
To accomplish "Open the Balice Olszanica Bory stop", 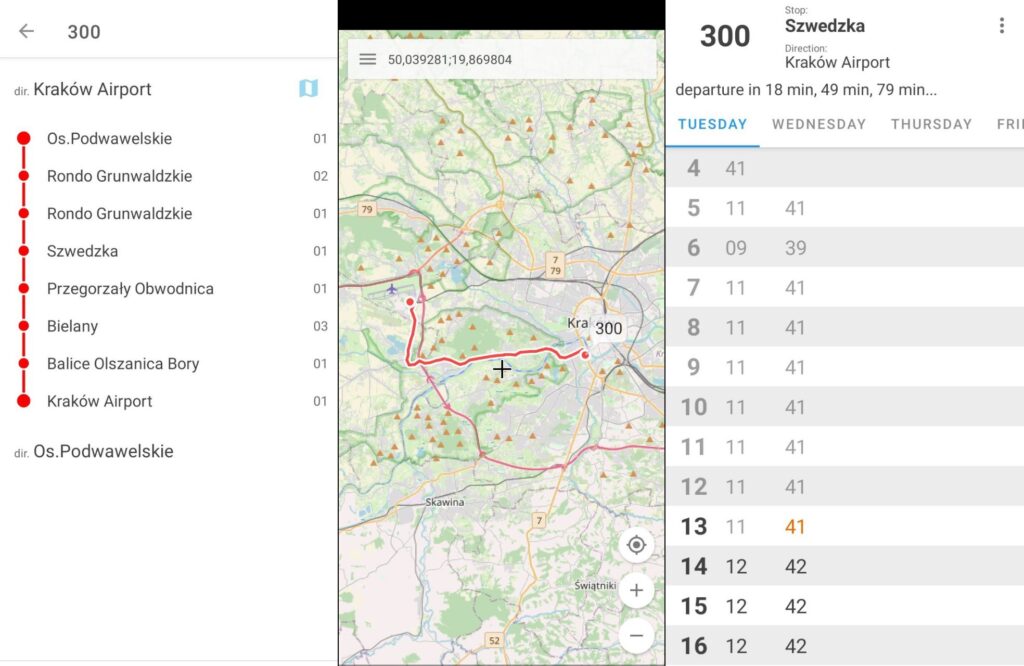I will pos(123,364).
